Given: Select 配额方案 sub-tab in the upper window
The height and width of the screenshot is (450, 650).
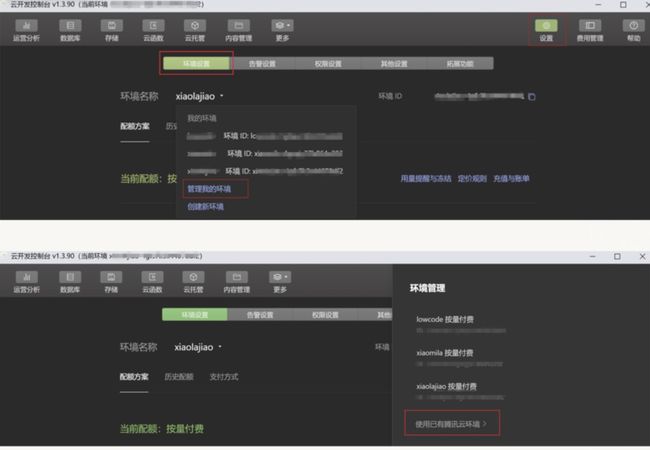Looking at the screenshot, I should 135,126.
